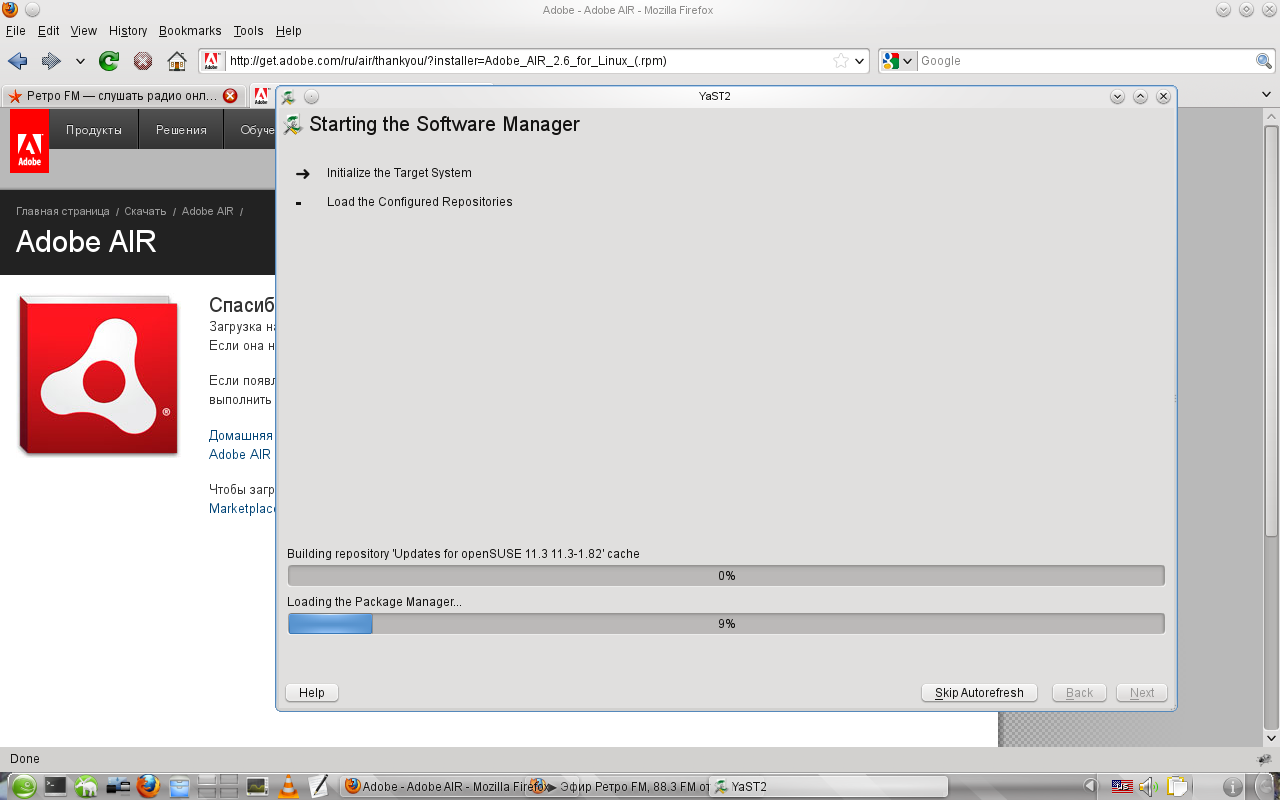
Task: Click the Adobe logo on the web page
Action: pos(29,142)
